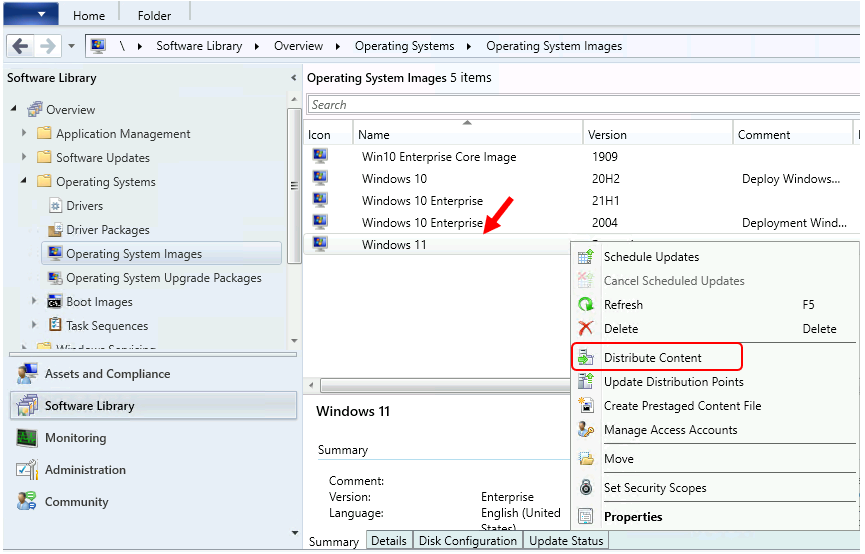The height and width of the screenshot is (554, 865).
Task: Select the Overview node icon
Action: coord(35,109)
